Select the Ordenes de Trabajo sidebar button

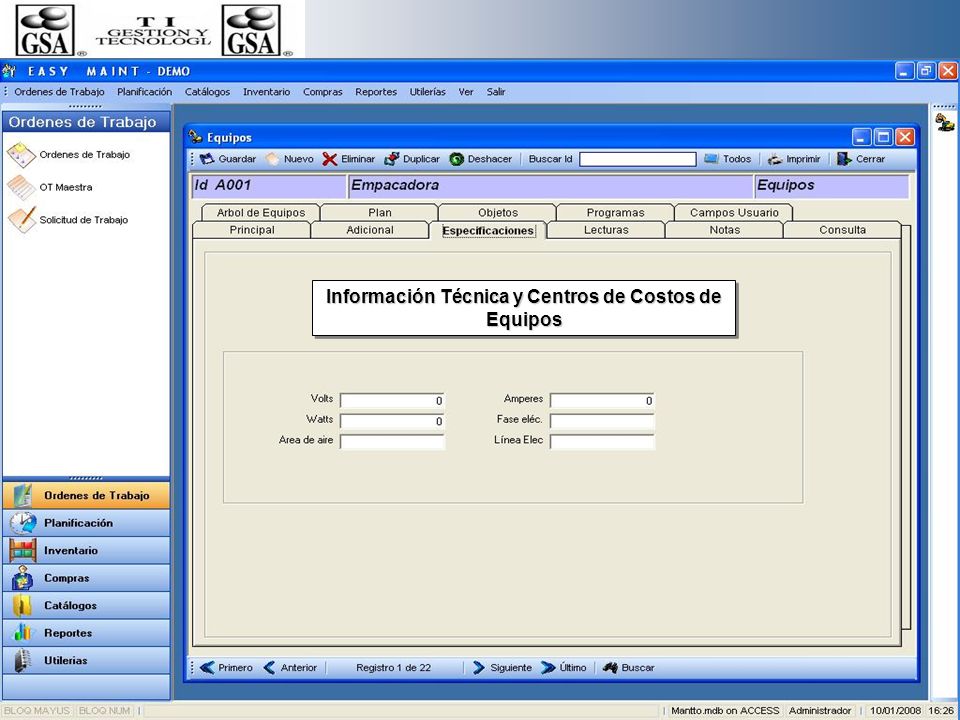[86, 495]
